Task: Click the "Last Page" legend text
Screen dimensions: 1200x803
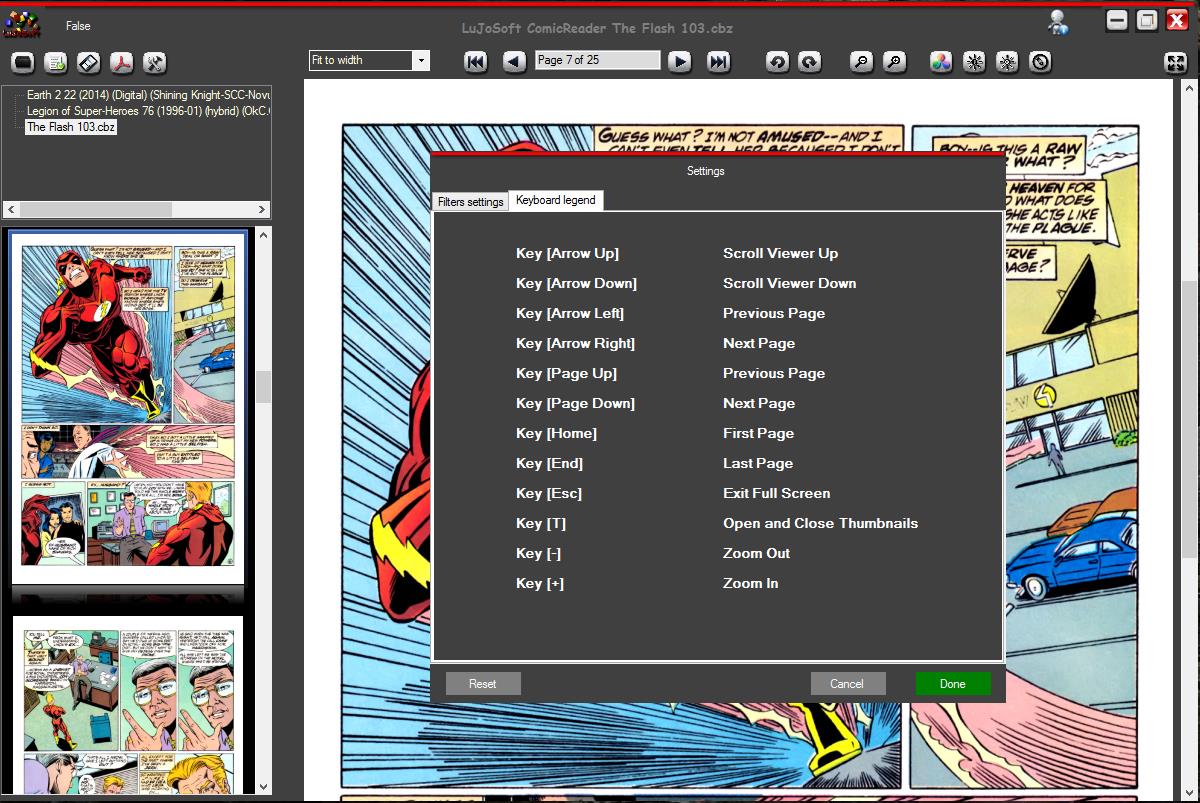Action: pos(758,463)
